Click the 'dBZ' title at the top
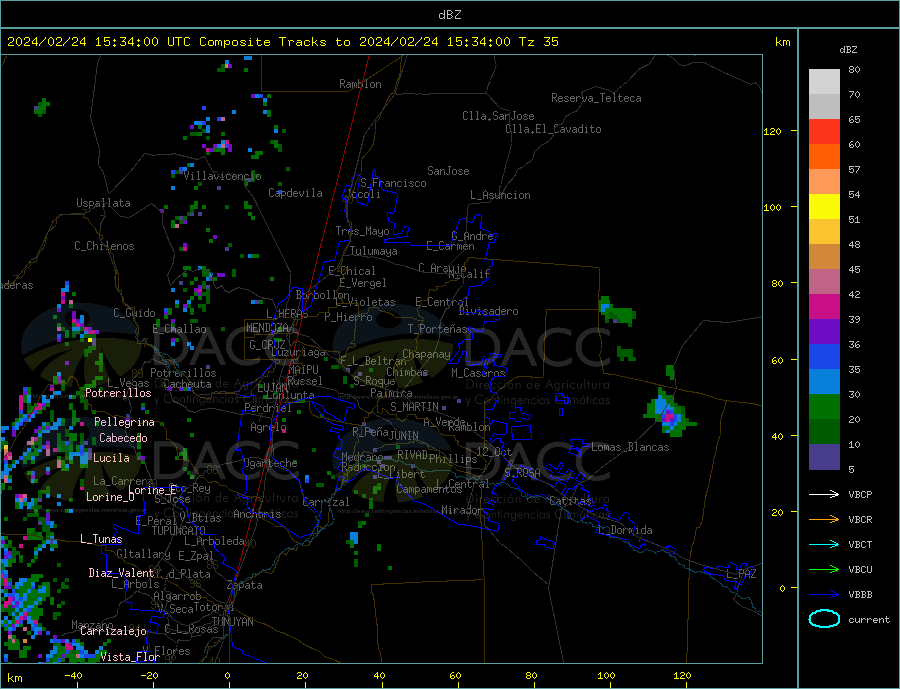Viewport: 900px width, 689px height. tap(449, 15)
